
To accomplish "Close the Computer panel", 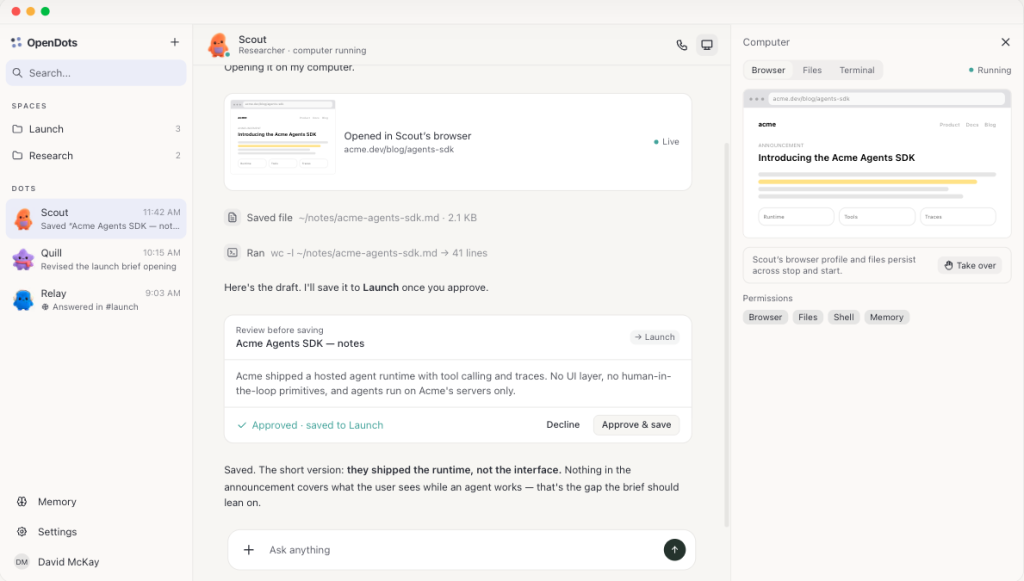I will click(1005, 42).
